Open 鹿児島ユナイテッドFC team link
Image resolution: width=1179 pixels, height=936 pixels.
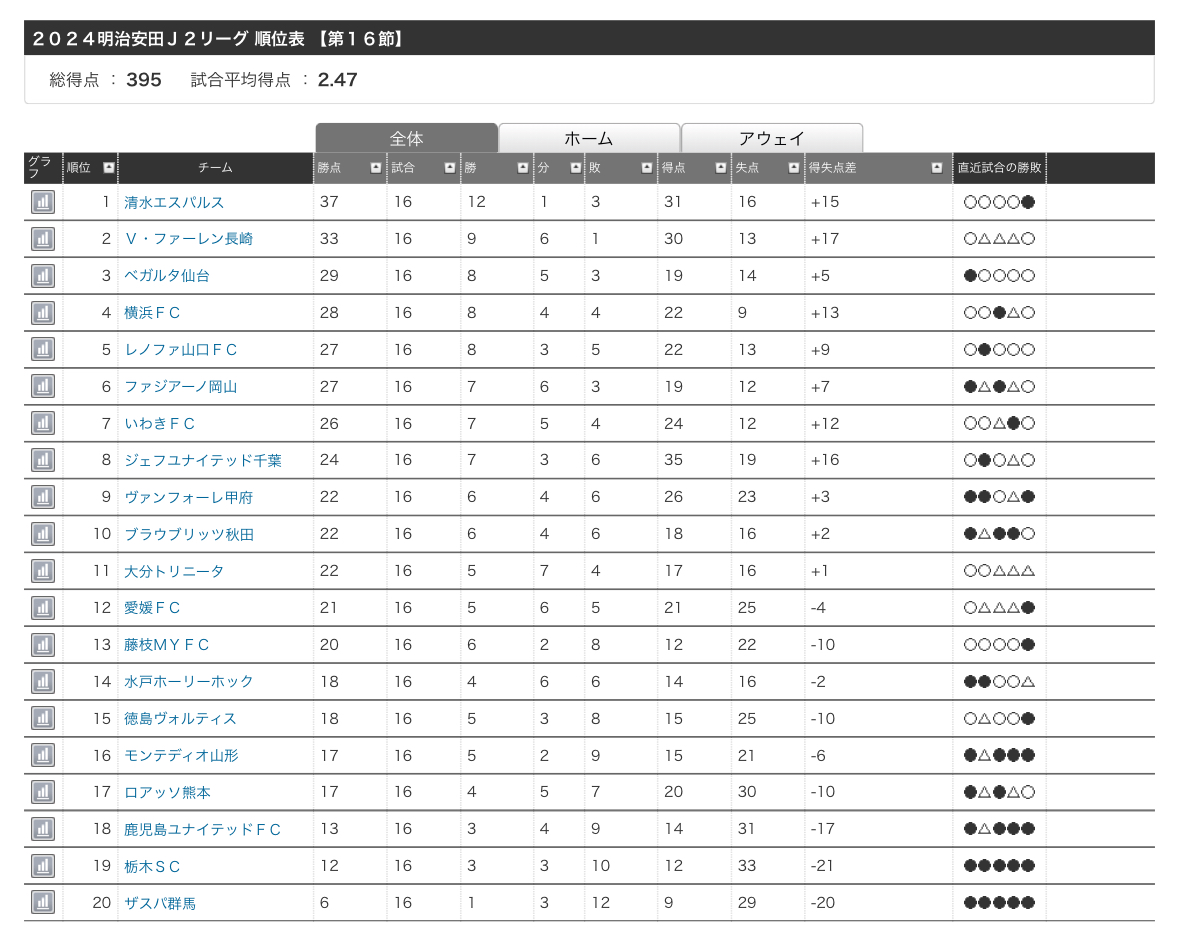tap(202, 829)
